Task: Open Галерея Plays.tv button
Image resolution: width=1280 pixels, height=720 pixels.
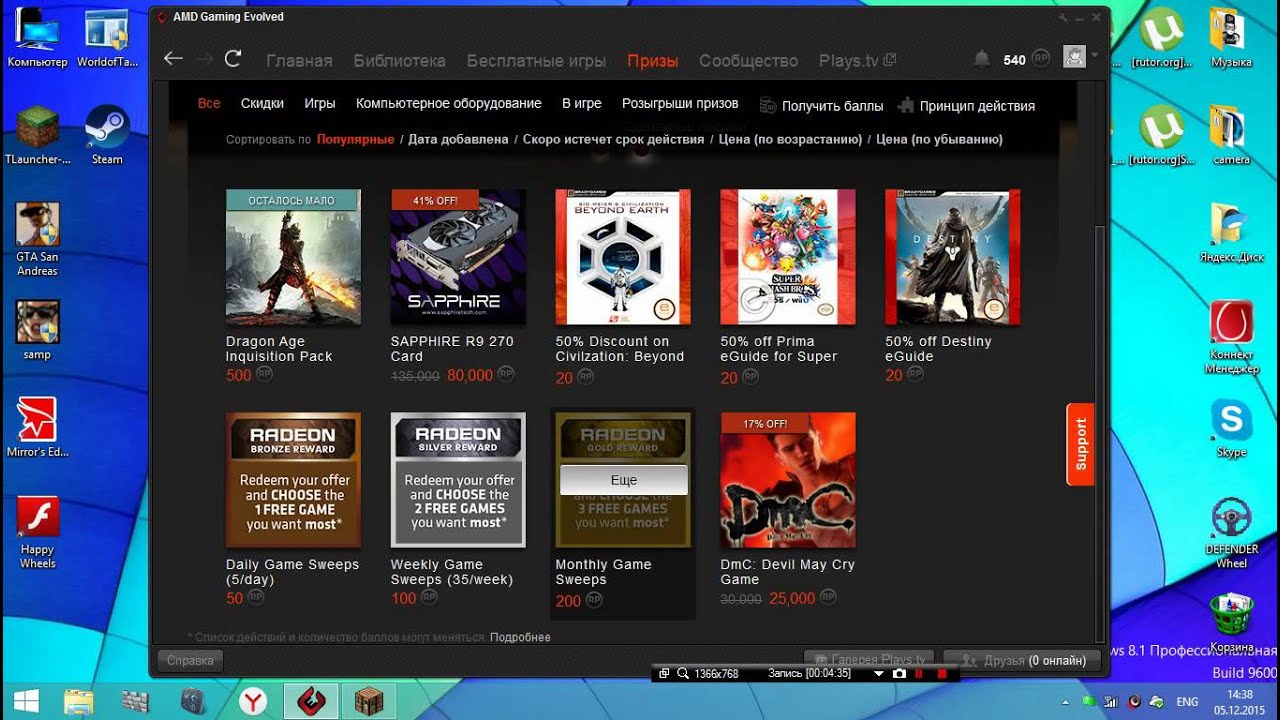Action: (869, 660)
